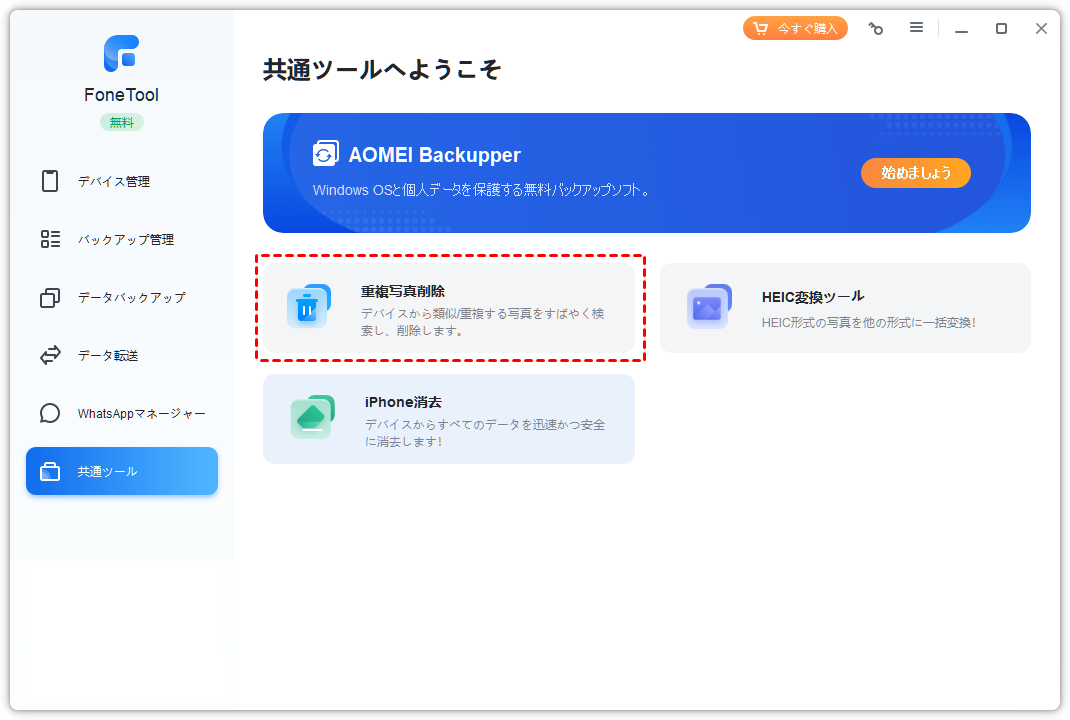This screenshot has width=1070, height=720.
Task: Click the 重複写真削除 trash can icon
Action: (308, 307)
